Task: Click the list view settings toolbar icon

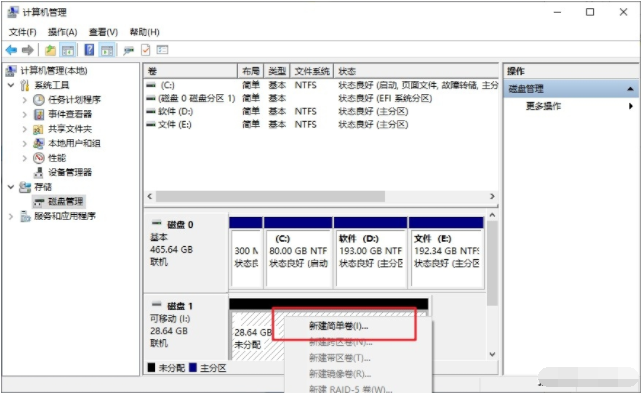Action: pos(162,50)
